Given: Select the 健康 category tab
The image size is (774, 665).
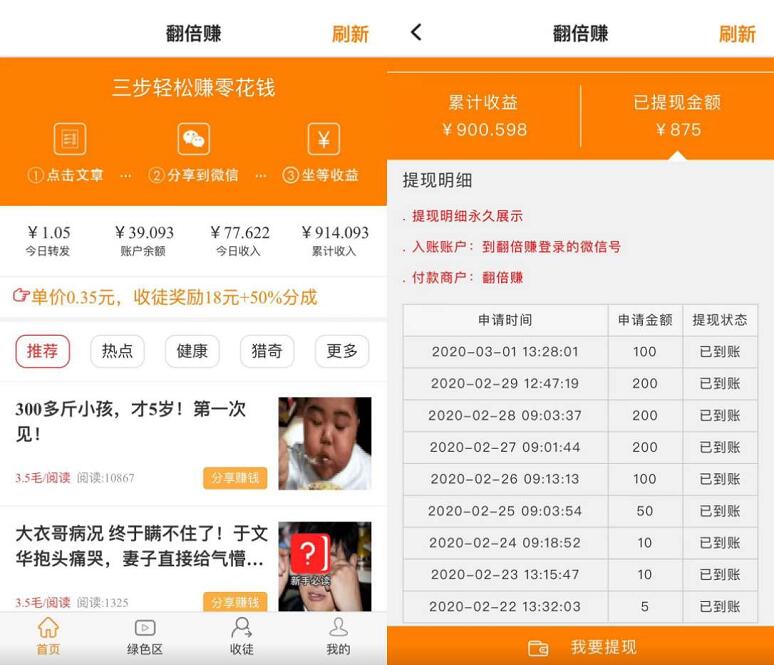Looking at the screenshot, I should click(192, 351).
